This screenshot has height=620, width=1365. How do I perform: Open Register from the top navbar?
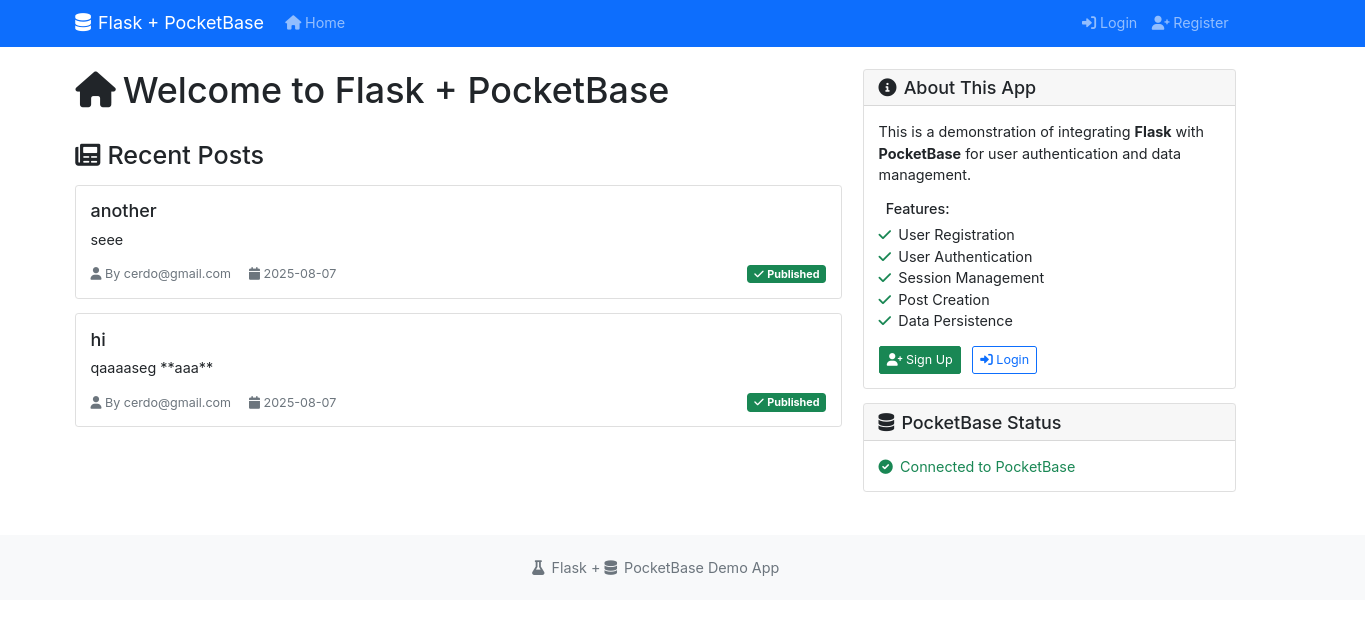click(1190, 22)
